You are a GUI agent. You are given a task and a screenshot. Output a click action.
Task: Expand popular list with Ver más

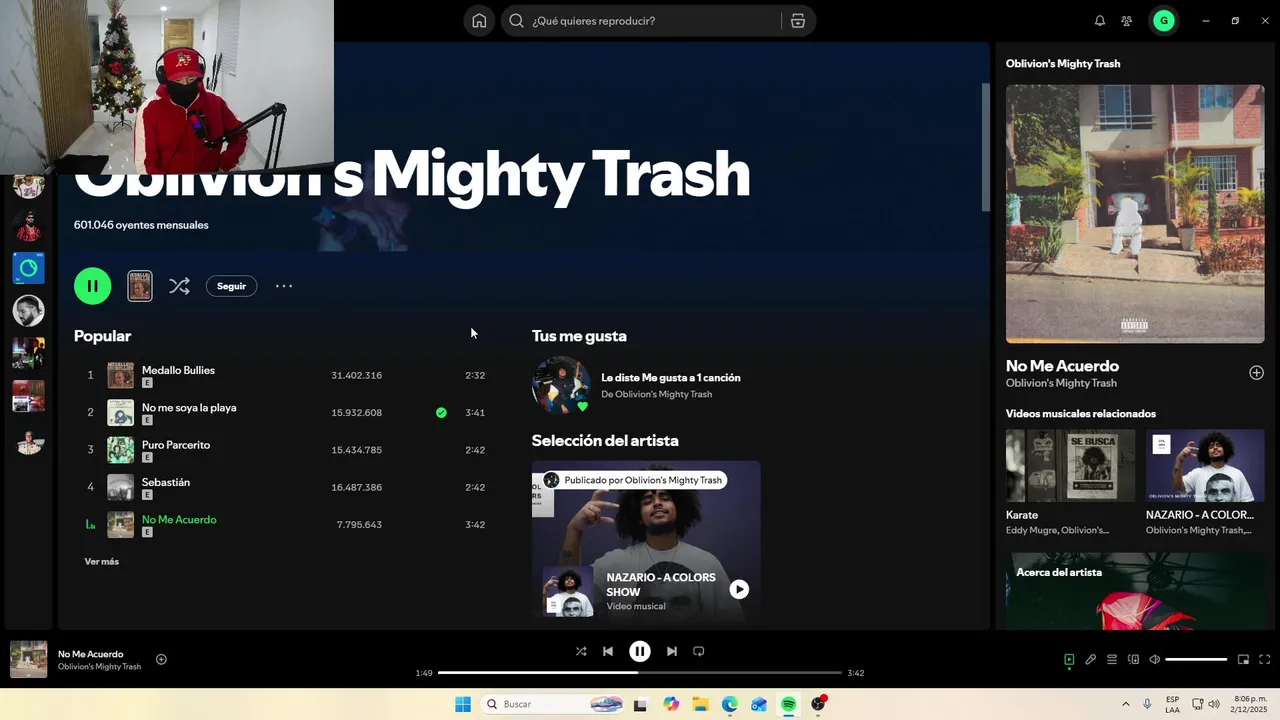click(101, 562)
